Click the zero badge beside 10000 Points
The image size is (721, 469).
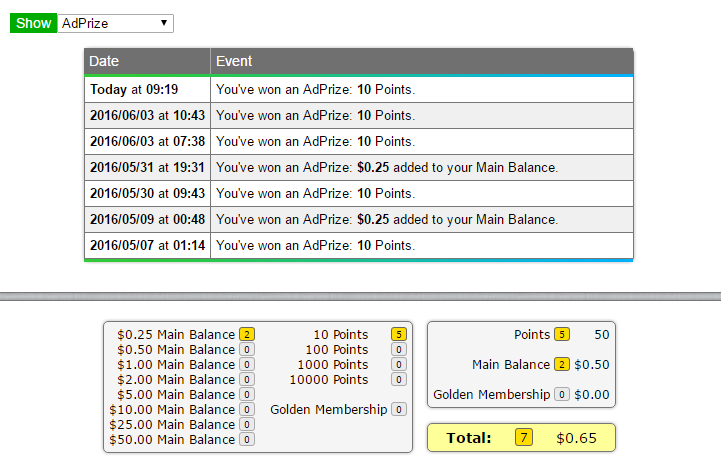pyautogui.click(x=398, y=380)
